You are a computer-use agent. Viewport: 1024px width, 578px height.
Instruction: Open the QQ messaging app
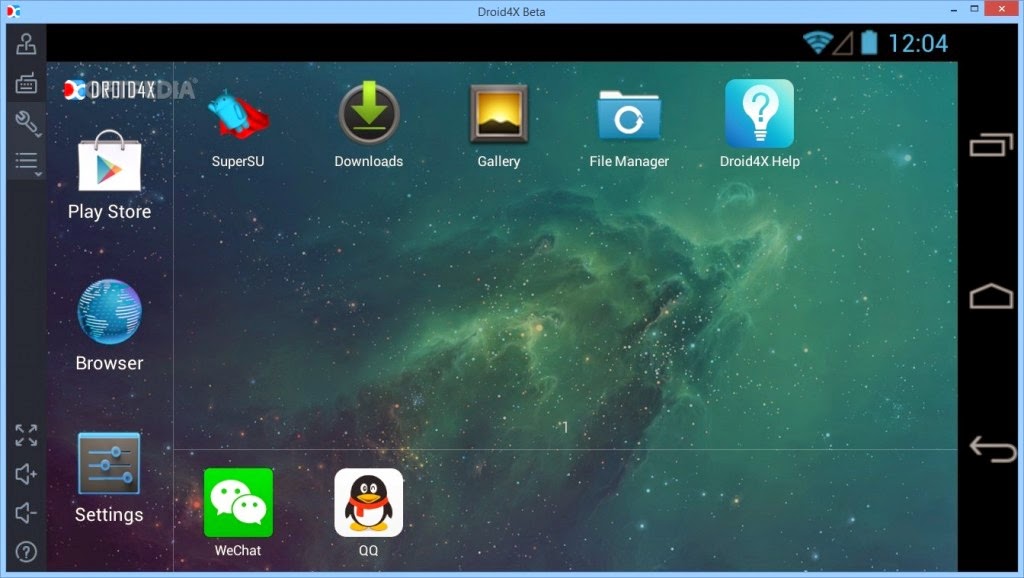(368, 500)
